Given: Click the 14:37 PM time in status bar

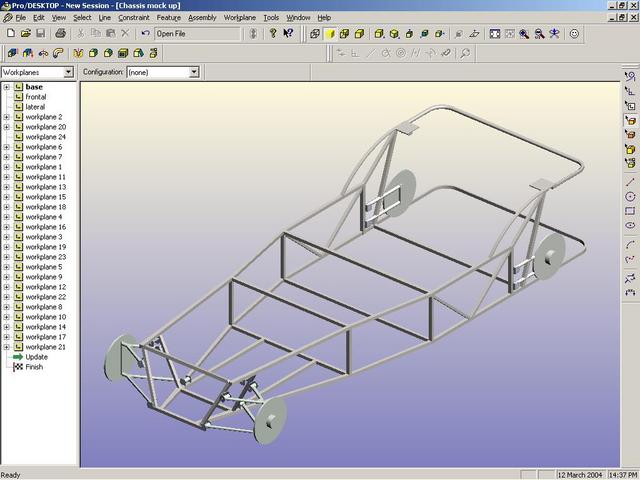Looking at the screenshot, I should tap(623, 475).
